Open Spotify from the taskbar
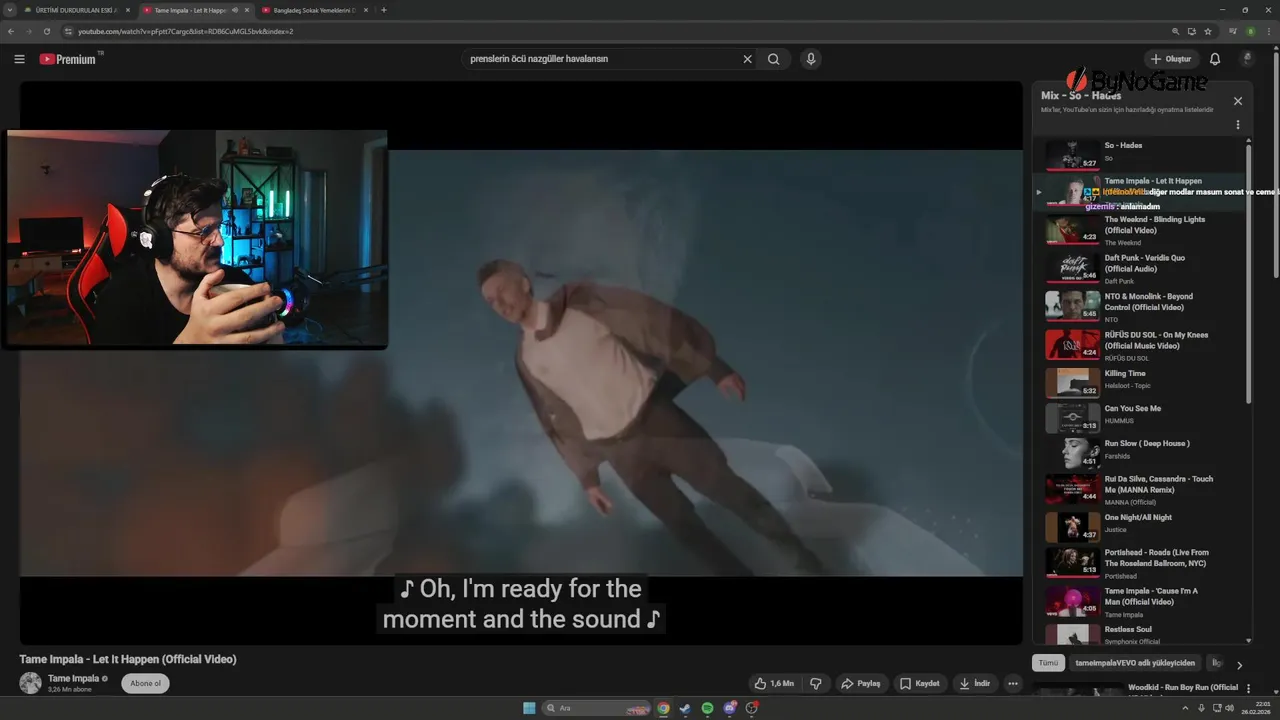Viewport: 1280px width, 720px height. (707, 708)
